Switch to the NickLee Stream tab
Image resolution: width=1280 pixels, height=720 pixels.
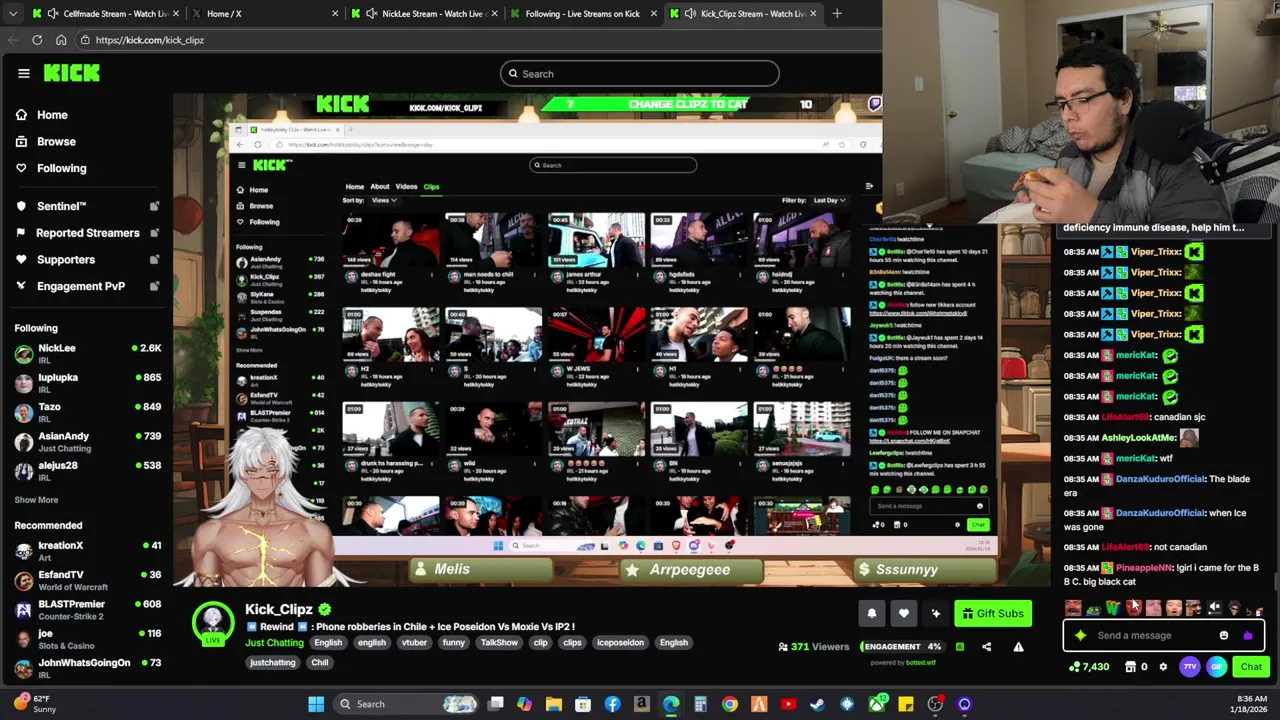click(423, 13)
